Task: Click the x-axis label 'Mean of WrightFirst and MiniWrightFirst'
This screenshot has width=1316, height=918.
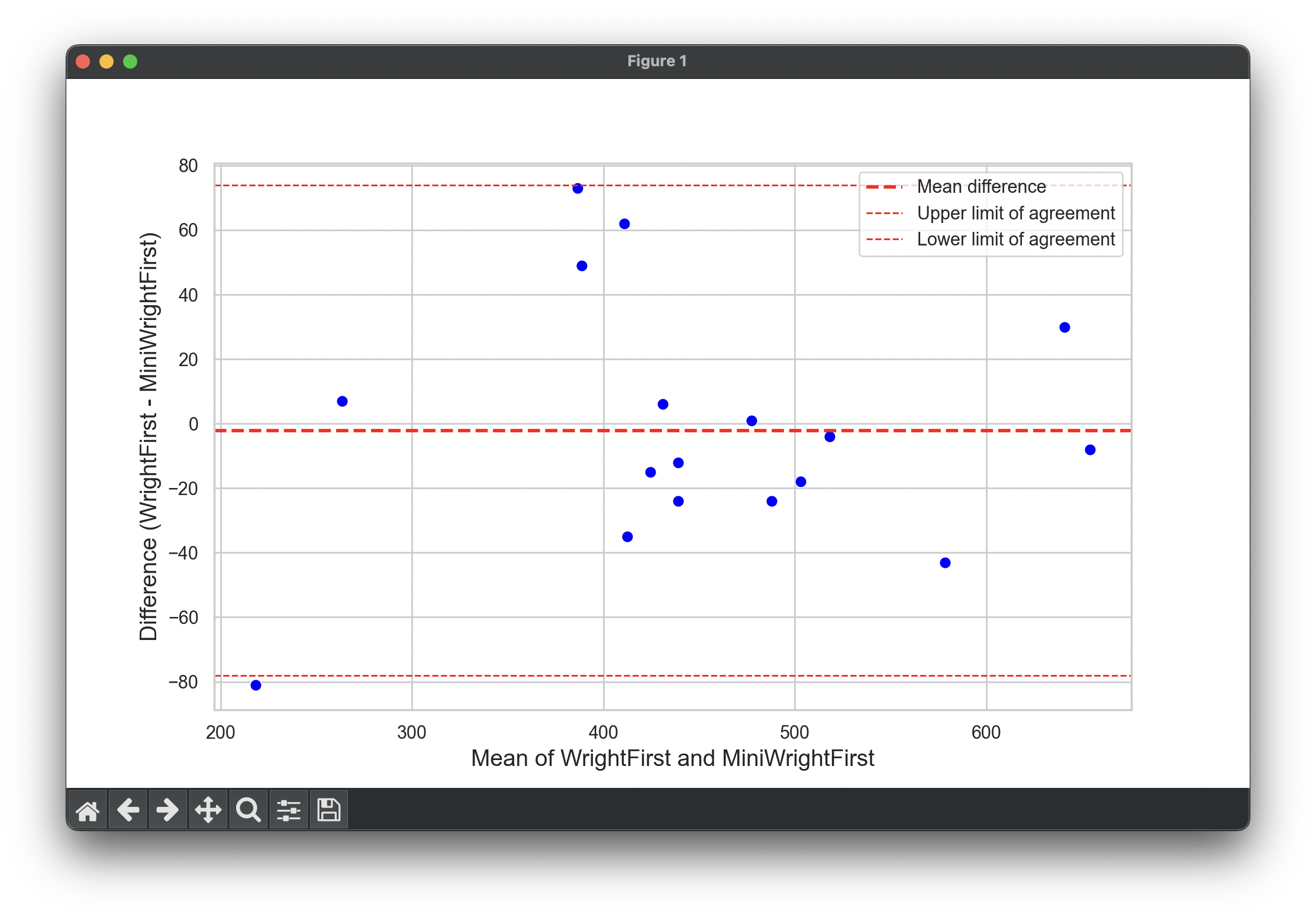Action: (x=672, y=758)
